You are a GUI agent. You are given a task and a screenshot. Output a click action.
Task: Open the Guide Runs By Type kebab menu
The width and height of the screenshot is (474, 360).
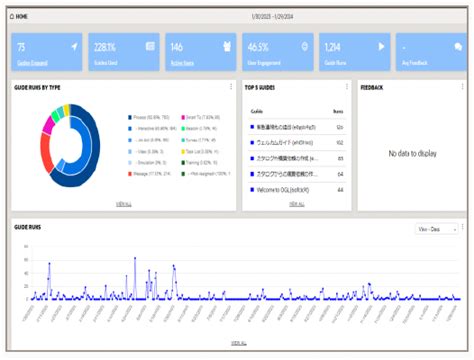coord(231,87)
